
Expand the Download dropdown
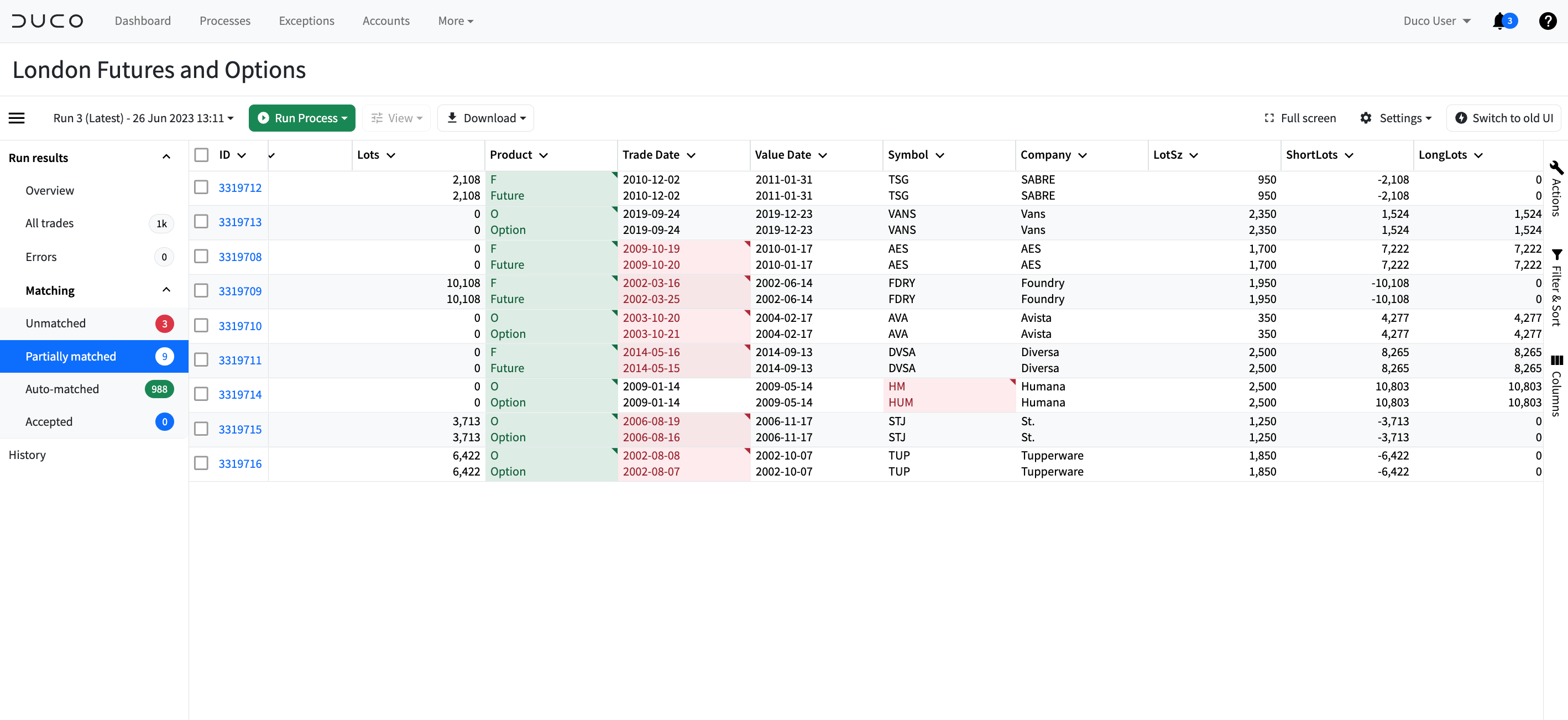tap(486, 118)
